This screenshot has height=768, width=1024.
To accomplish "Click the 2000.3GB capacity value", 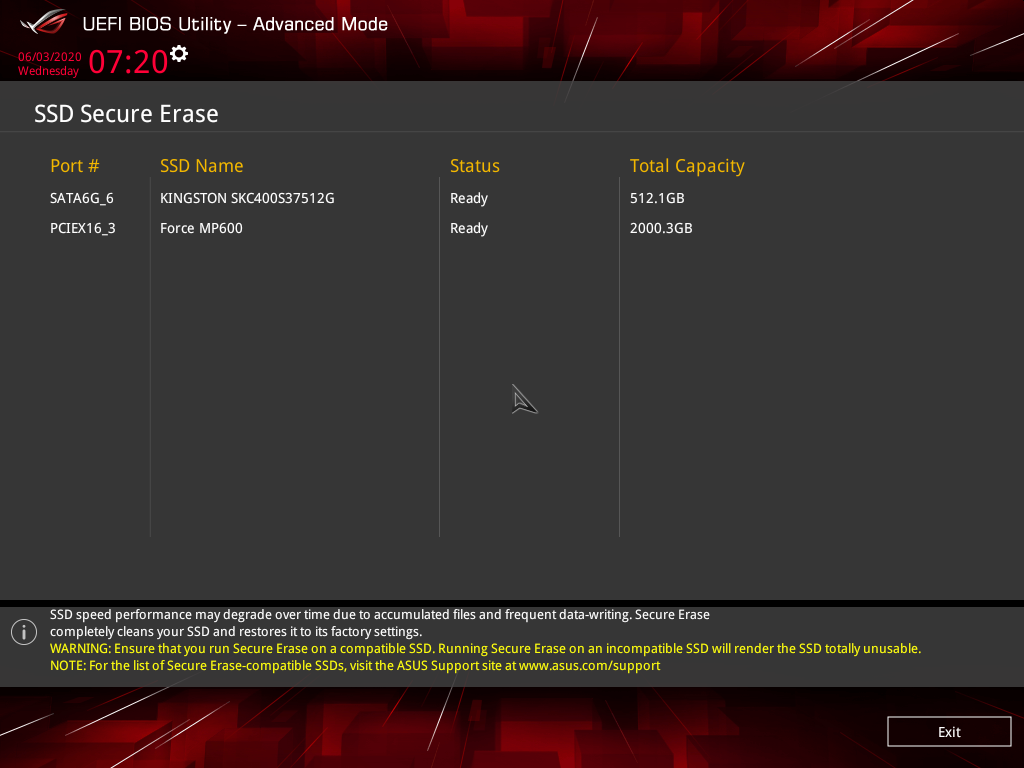I will pyautogui.click(x=661, y=228).
